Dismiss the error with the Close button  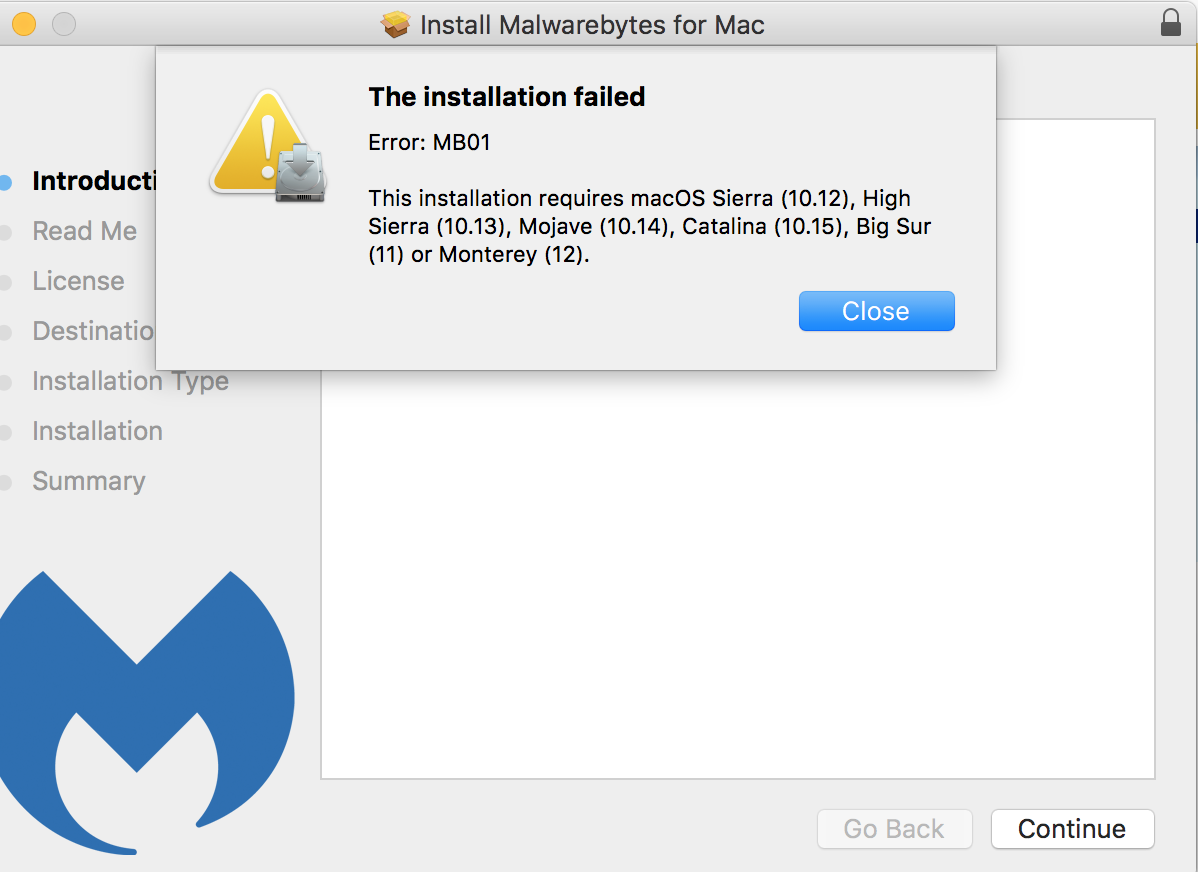pyautogui.click(x=876, y=311)
